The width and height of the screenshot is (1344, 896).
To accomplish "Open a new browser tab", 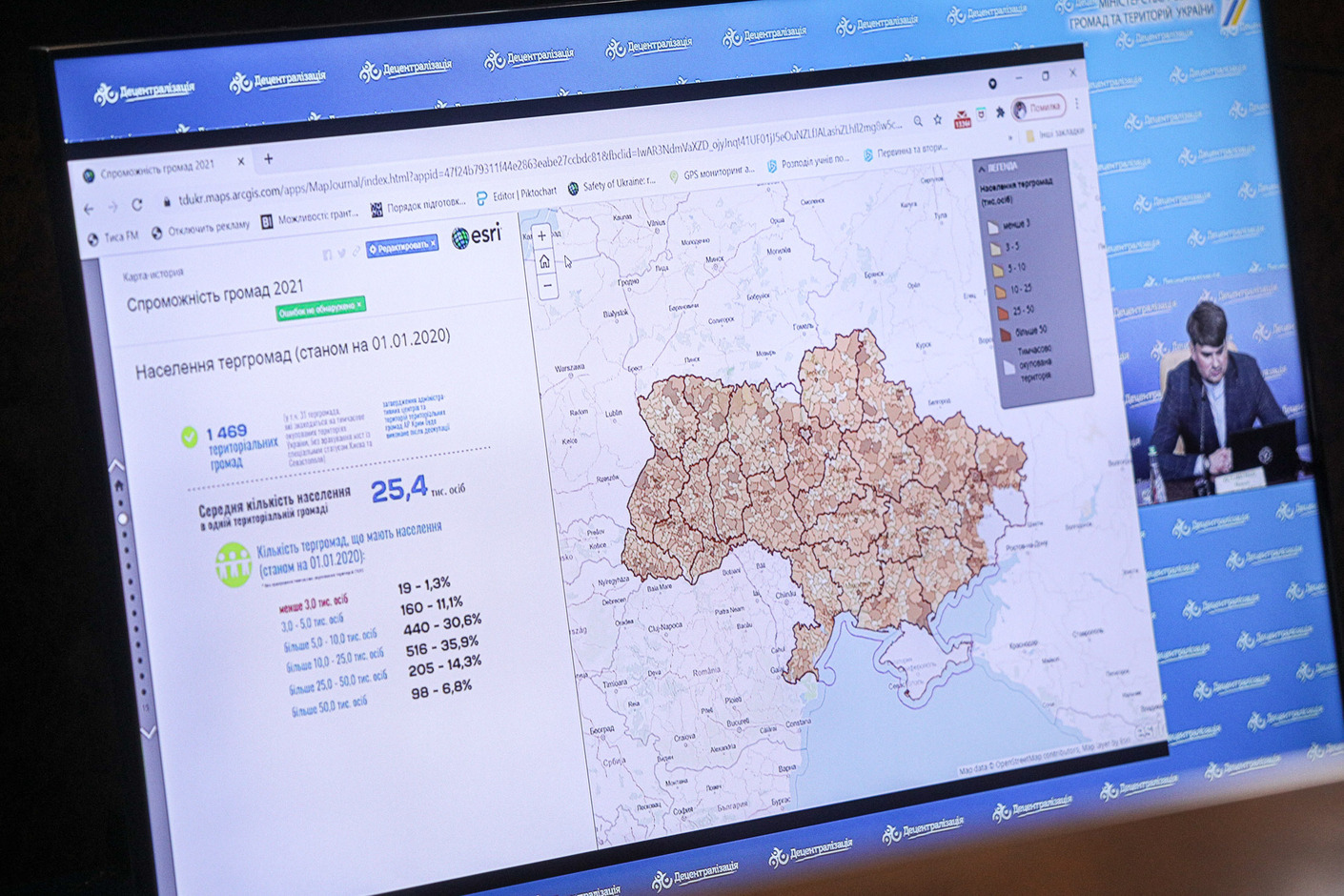I will point(269,159).
